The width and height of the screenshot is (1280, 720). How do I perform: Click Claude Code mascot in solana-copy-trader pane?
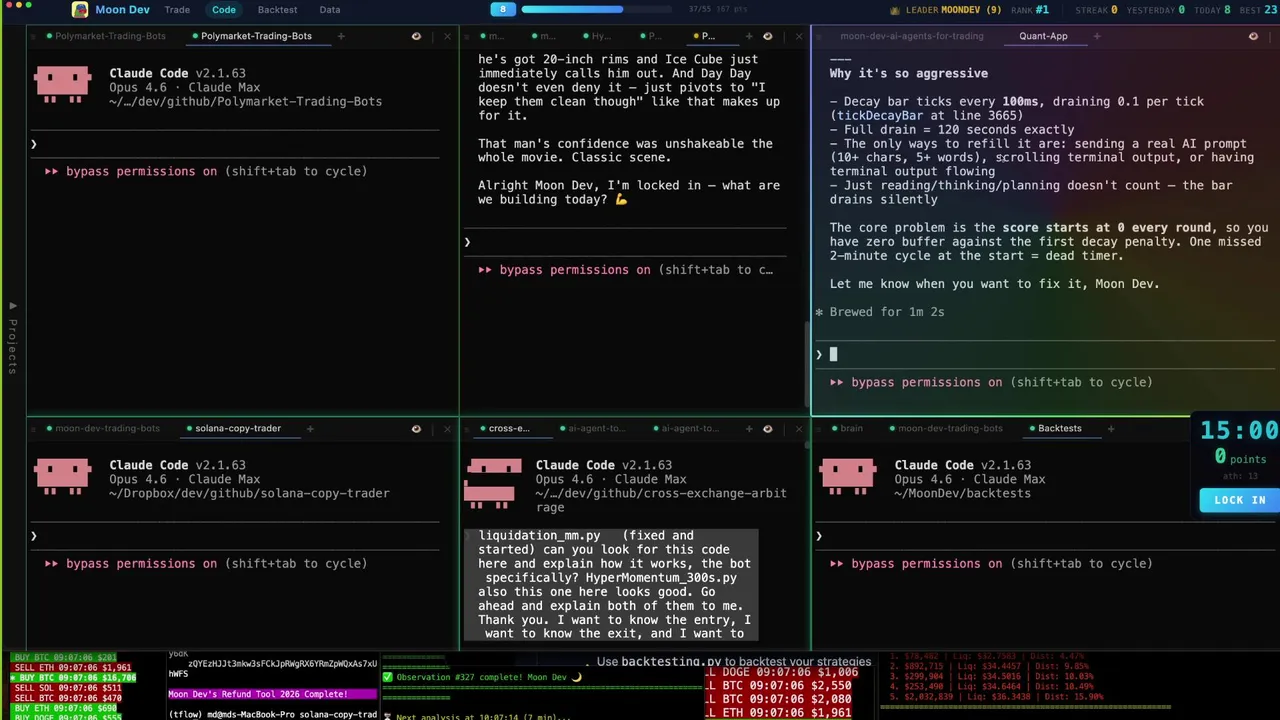pyautogui.click(x=62, y=477)
